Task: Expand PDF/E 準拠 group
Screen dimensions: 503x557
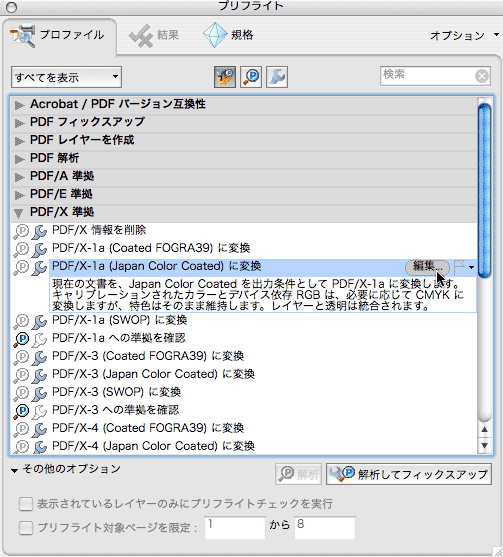Action: tap(19, 195)
